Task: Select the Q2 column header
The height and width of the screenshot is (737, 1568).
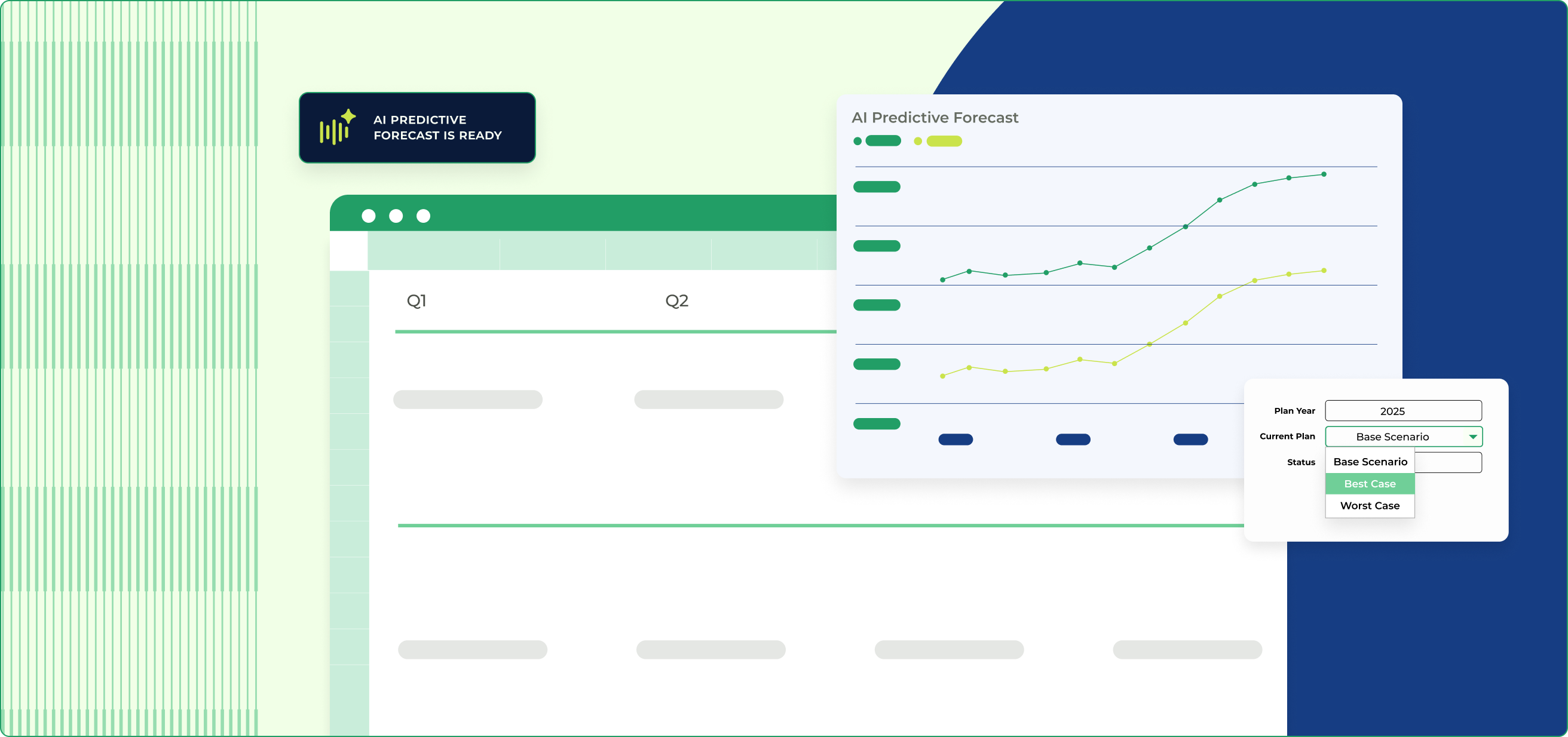Action: 676,300
